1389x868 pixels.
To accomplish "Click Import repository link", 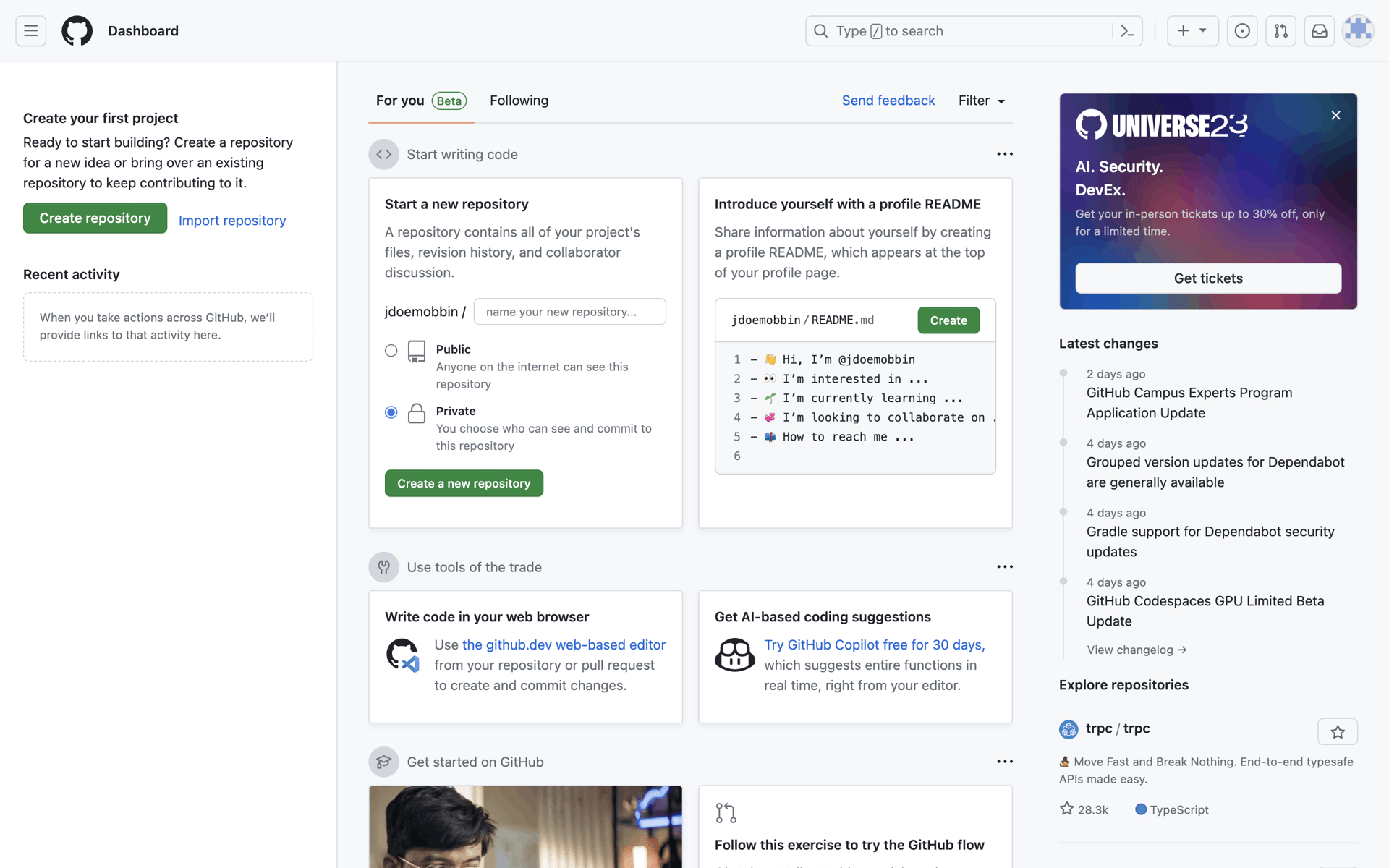I will [232, 220].
